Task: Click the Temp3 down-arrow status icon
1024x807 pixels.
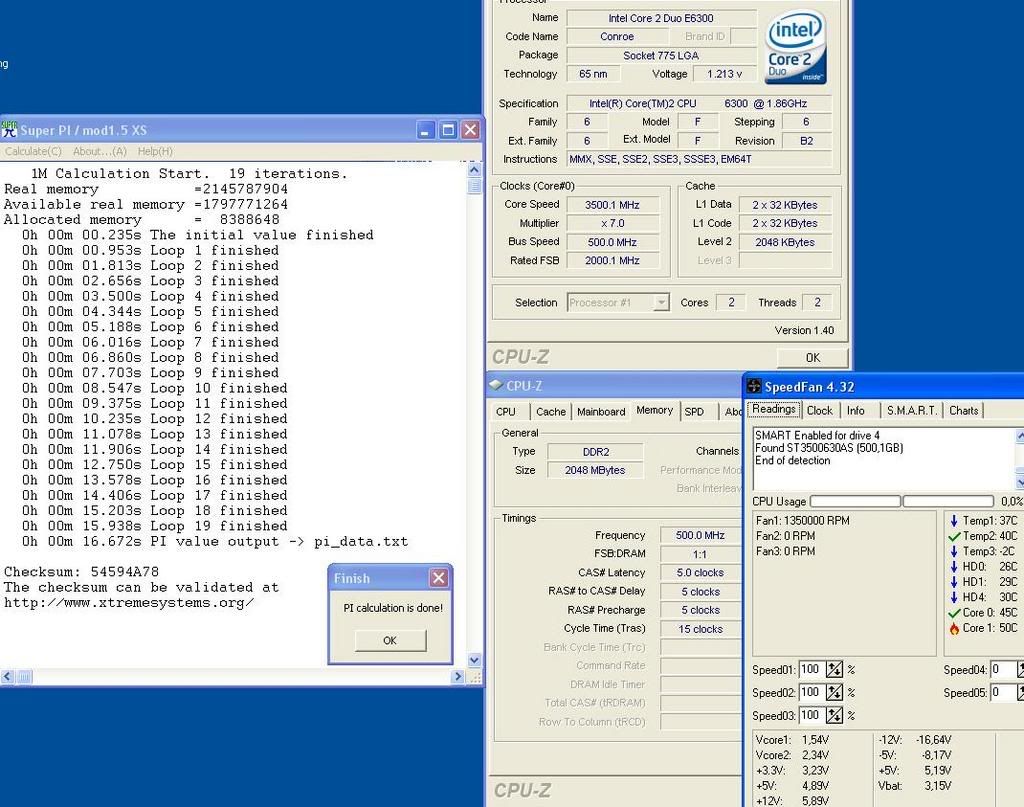Action: pyautogui.click(x=954, y=551)
